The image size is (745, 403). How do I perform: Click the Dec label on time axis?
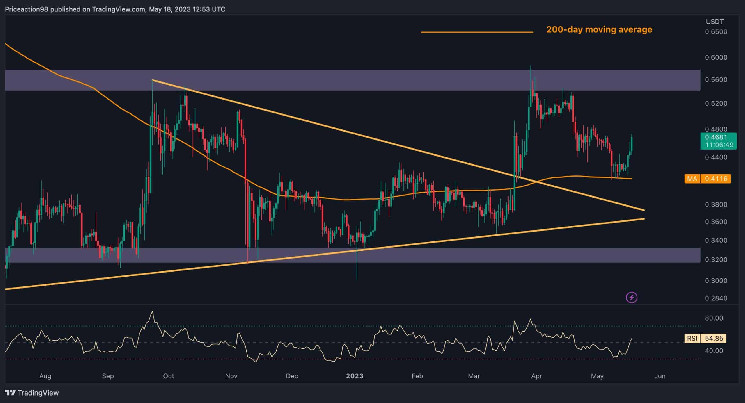click(292, 376)
